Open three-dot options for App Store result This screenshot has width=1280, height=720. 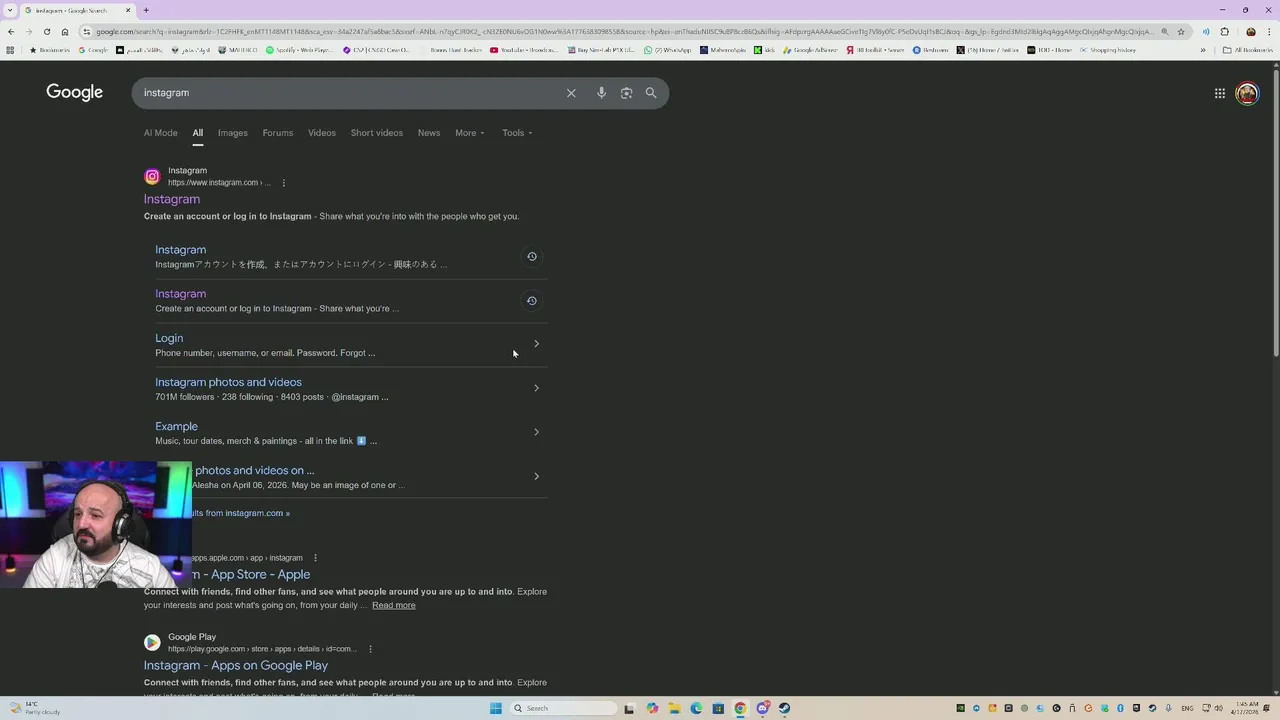(315, 558)
